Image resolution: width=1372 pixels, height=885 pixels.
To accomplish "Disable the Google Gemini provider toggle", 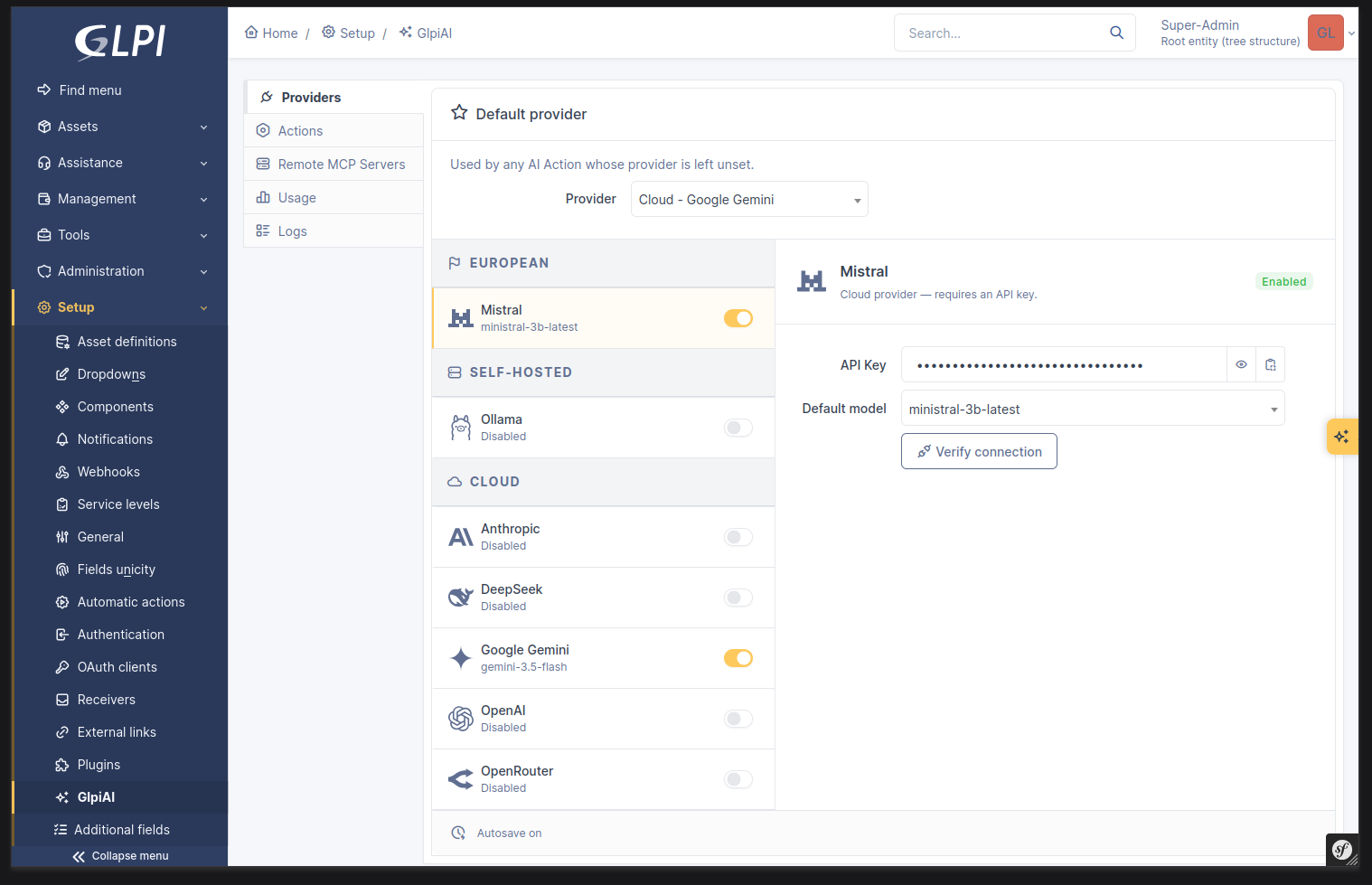I will (x=738, y=658).
